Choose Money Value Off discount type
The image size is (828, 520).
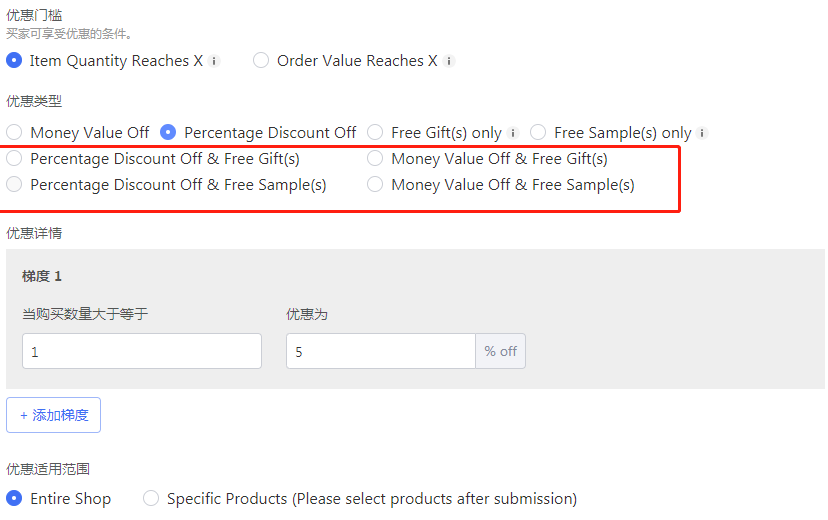14,132
